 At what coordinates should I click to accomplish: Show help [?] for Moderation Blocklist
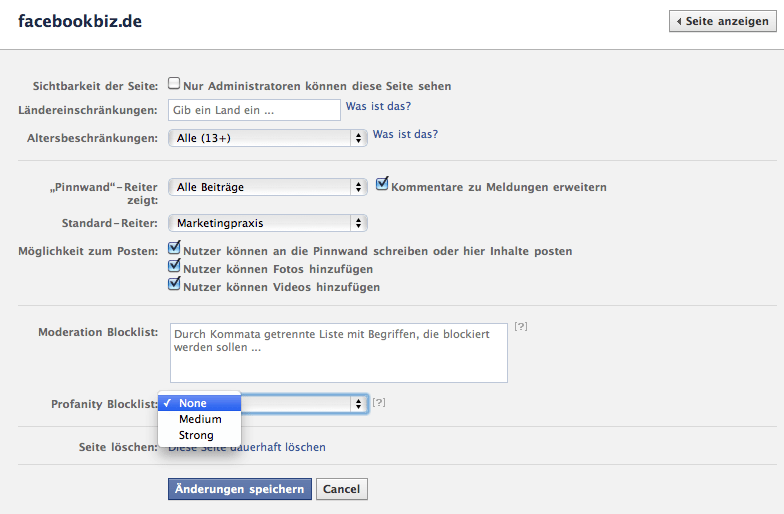[x=521, y=326]
